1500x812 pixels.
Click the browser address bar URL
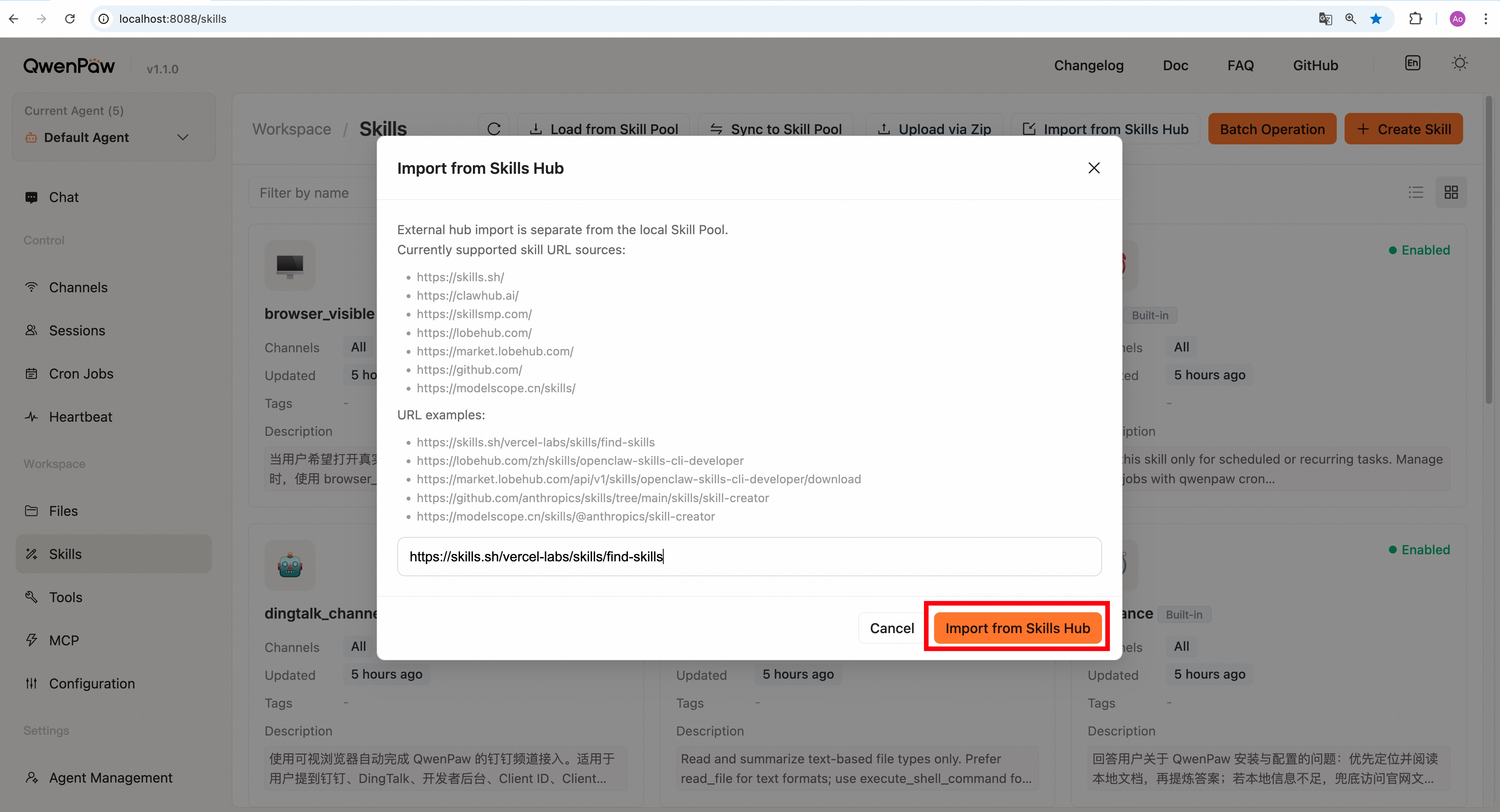pyautogui.click(x=172, y=18)
